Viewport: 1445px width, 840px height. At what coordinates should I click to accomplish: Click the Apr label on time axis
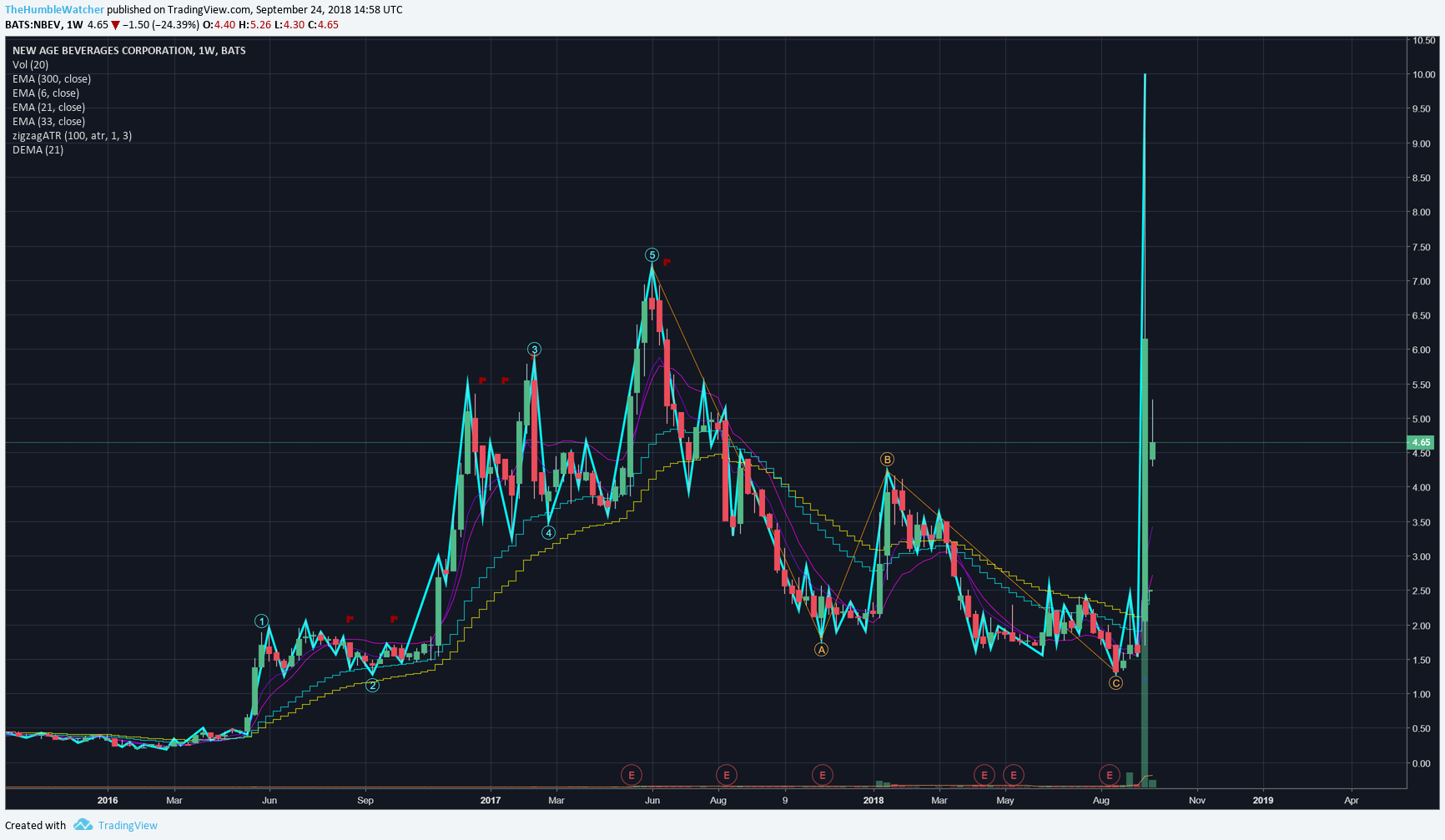pos(1352,801)
